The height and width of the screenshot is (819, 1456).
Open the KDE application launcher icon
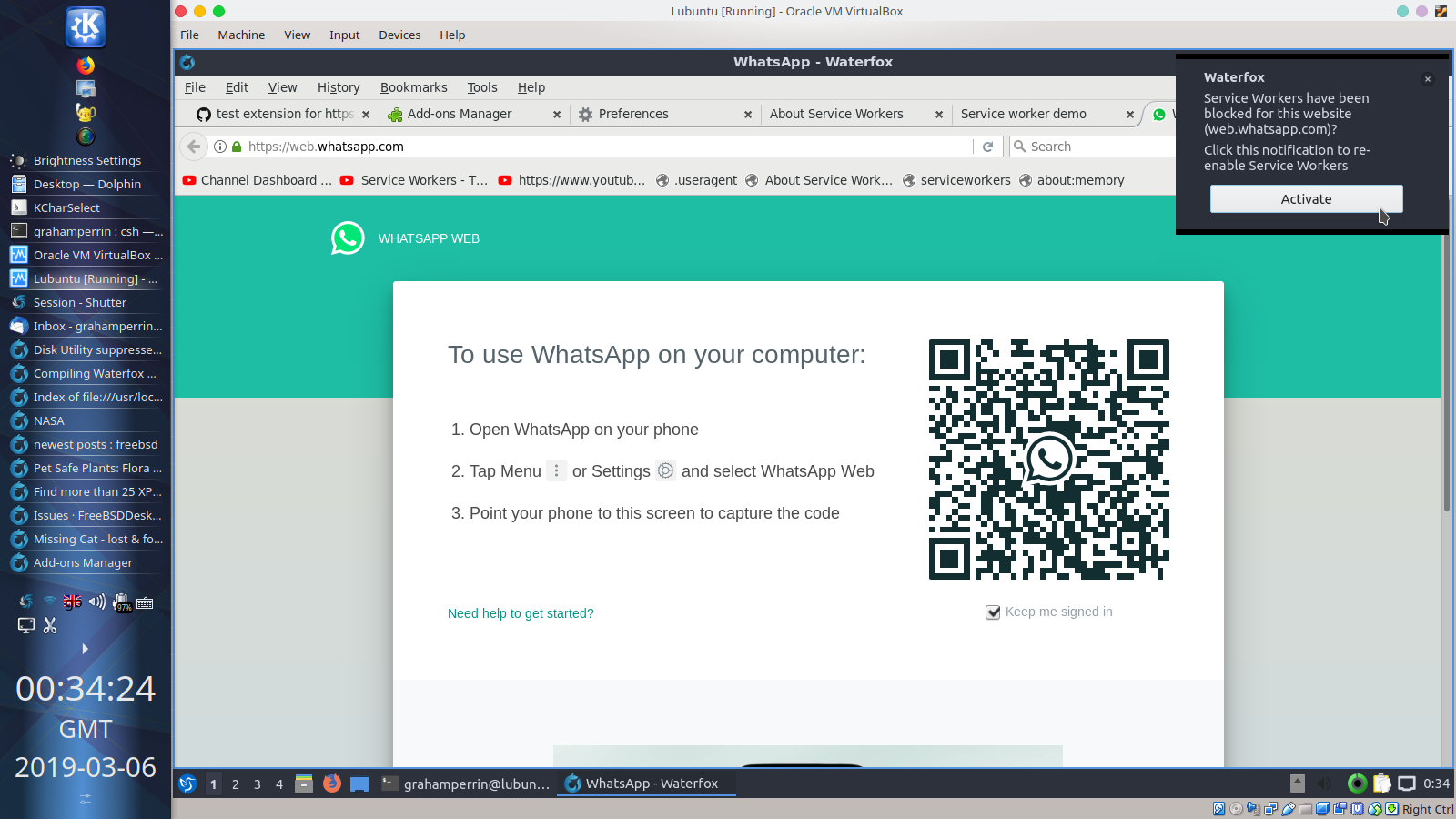(x=86, y=26)
